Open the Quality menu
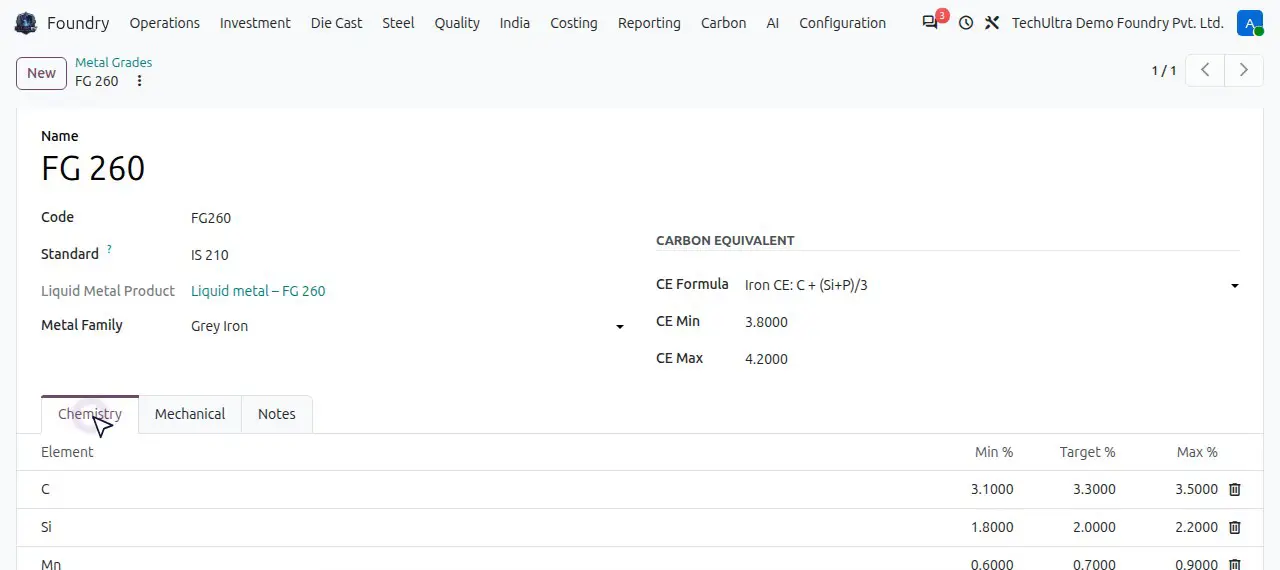Screen dimensions: 1280x570 457,23
